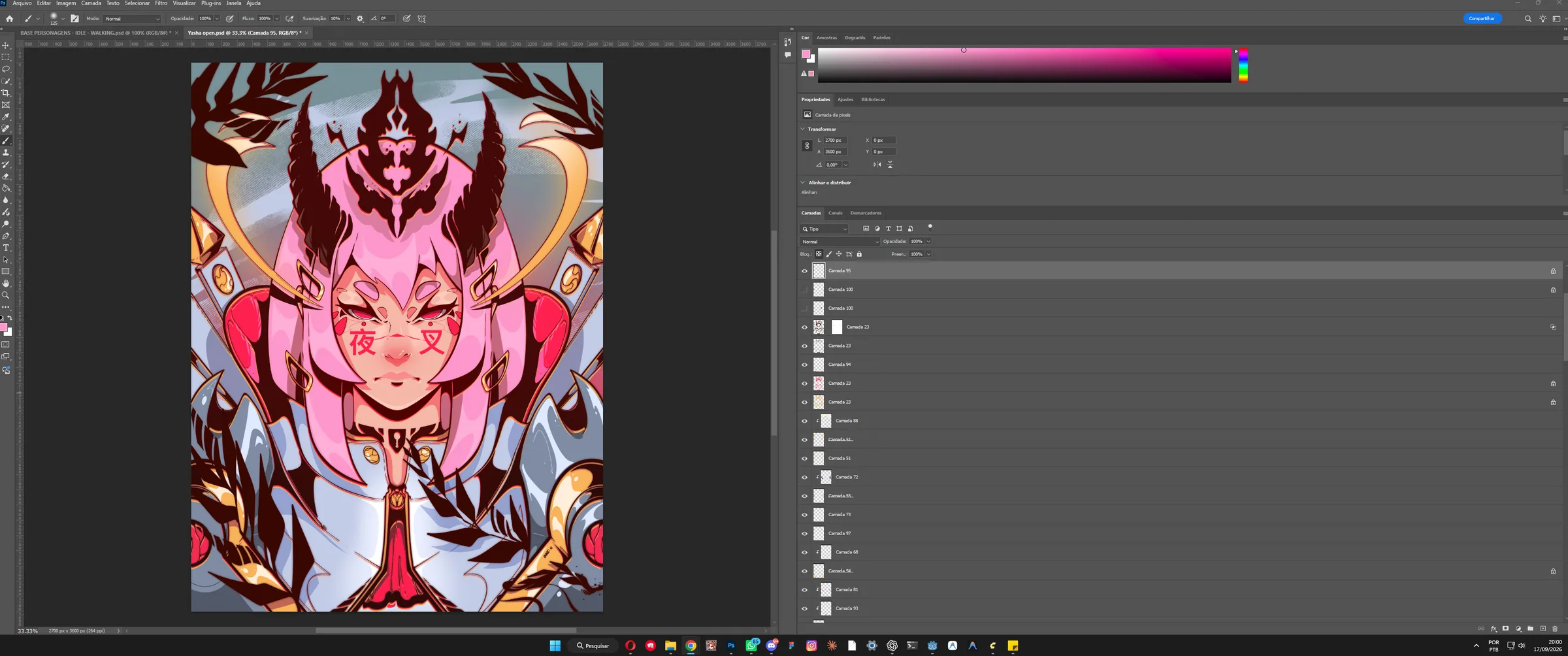
Task: Toggle layer filtering switch in Layers panel
Action: (930, 227)
